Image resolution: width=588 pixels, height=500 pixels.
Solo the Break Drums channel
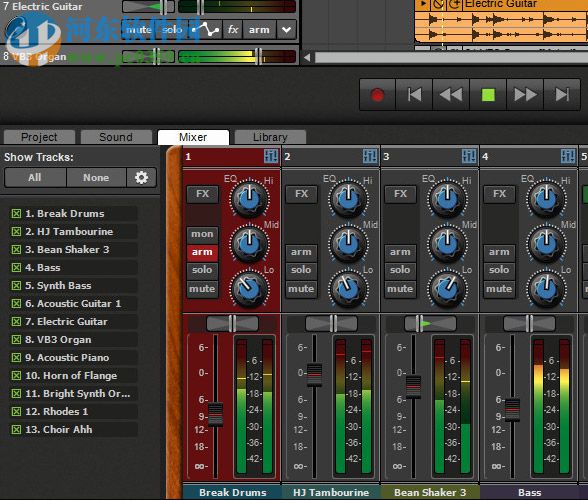202,270
